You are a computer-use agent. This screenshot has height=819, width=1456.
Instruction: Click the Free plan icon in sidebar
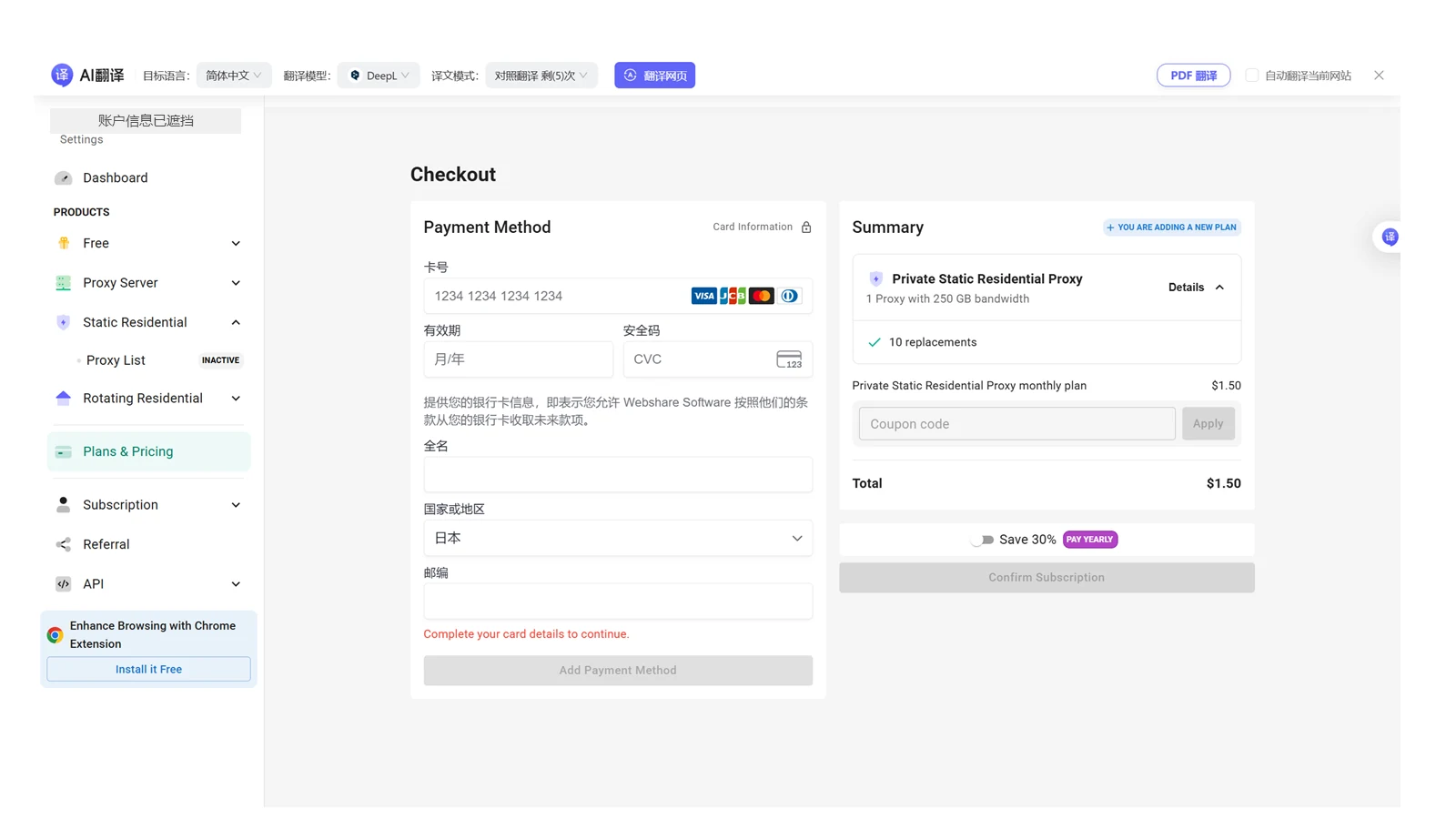pos(63,243)
